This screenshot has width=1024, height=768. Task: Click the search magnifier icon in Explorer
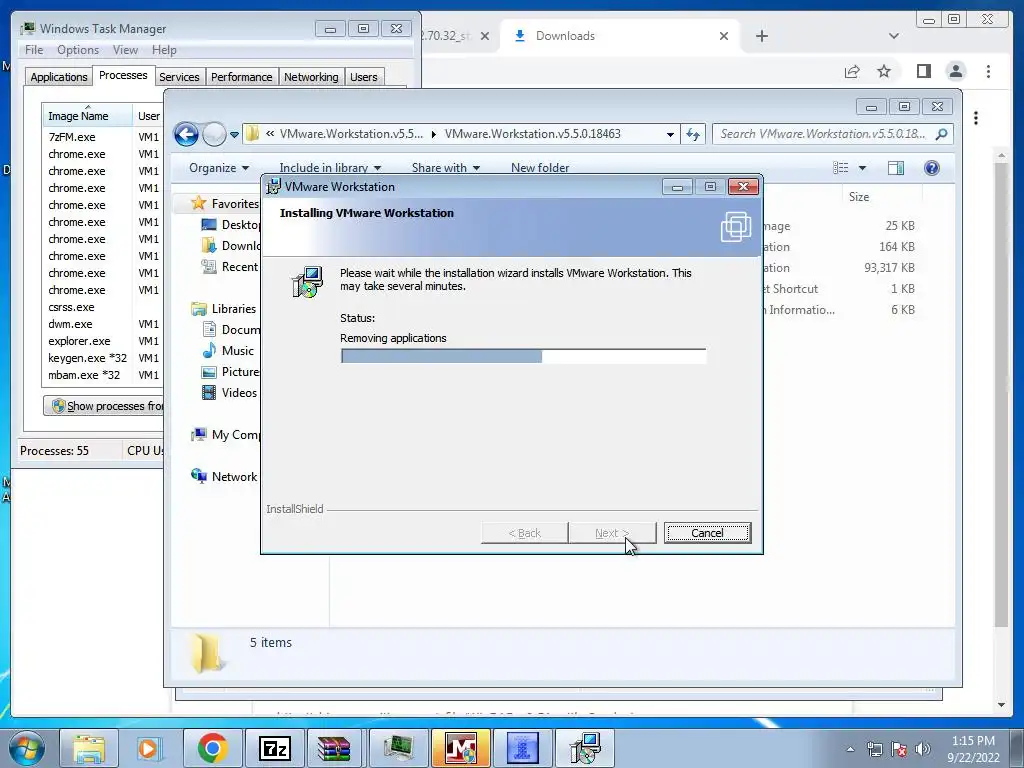[941, 134]
